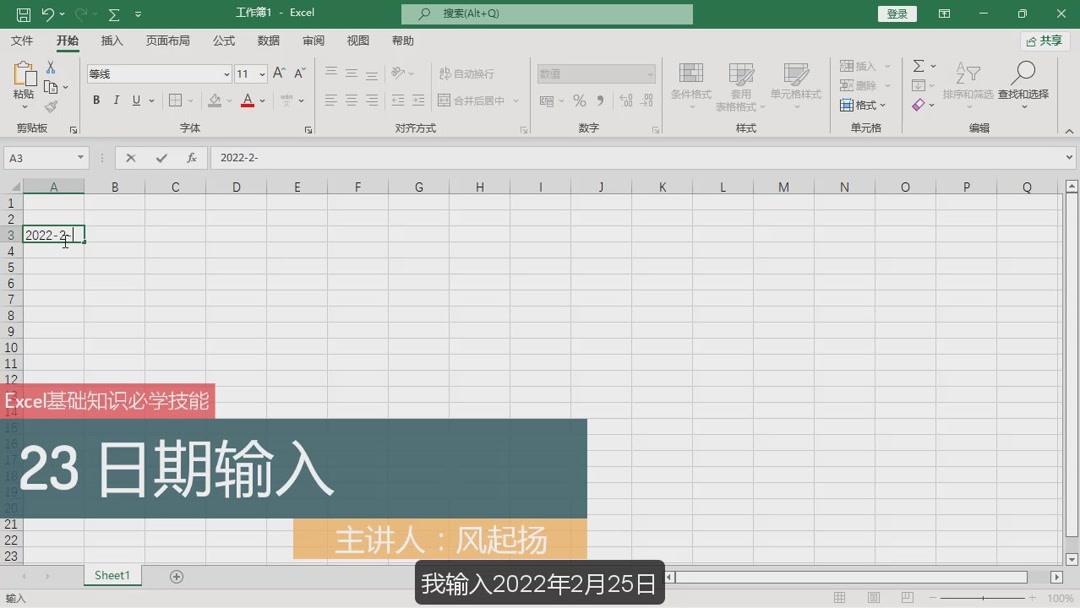Viewport: 1080px width, 608px height.
Task: Open the 数据 ribbon tab
Action: [267, 41]
